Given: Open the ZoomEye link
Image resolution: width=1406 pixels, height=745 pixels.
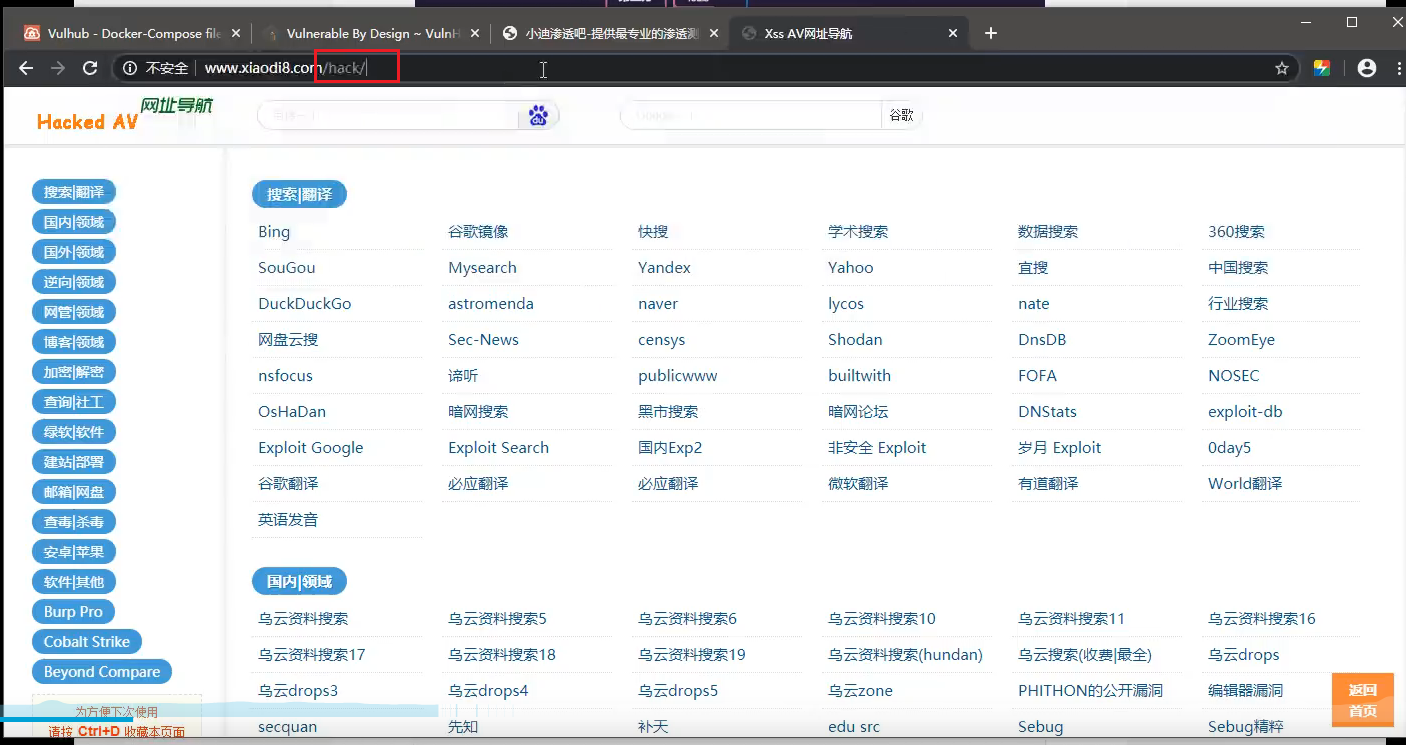Looking at the screenshot, I should (1241, 340).
